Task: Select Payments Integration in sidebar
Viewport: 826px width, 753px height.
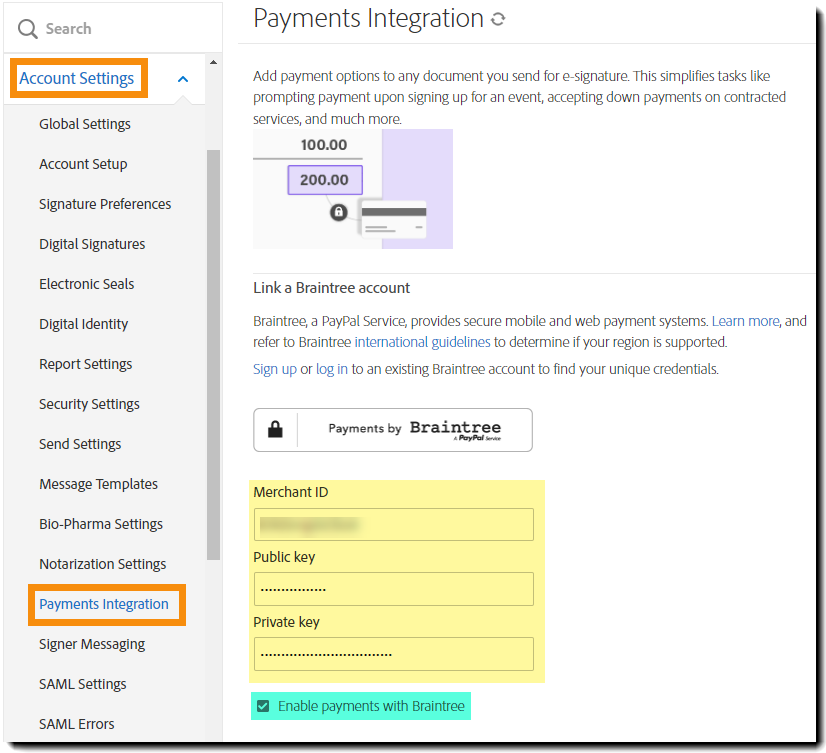Action: tap(104, 604)
